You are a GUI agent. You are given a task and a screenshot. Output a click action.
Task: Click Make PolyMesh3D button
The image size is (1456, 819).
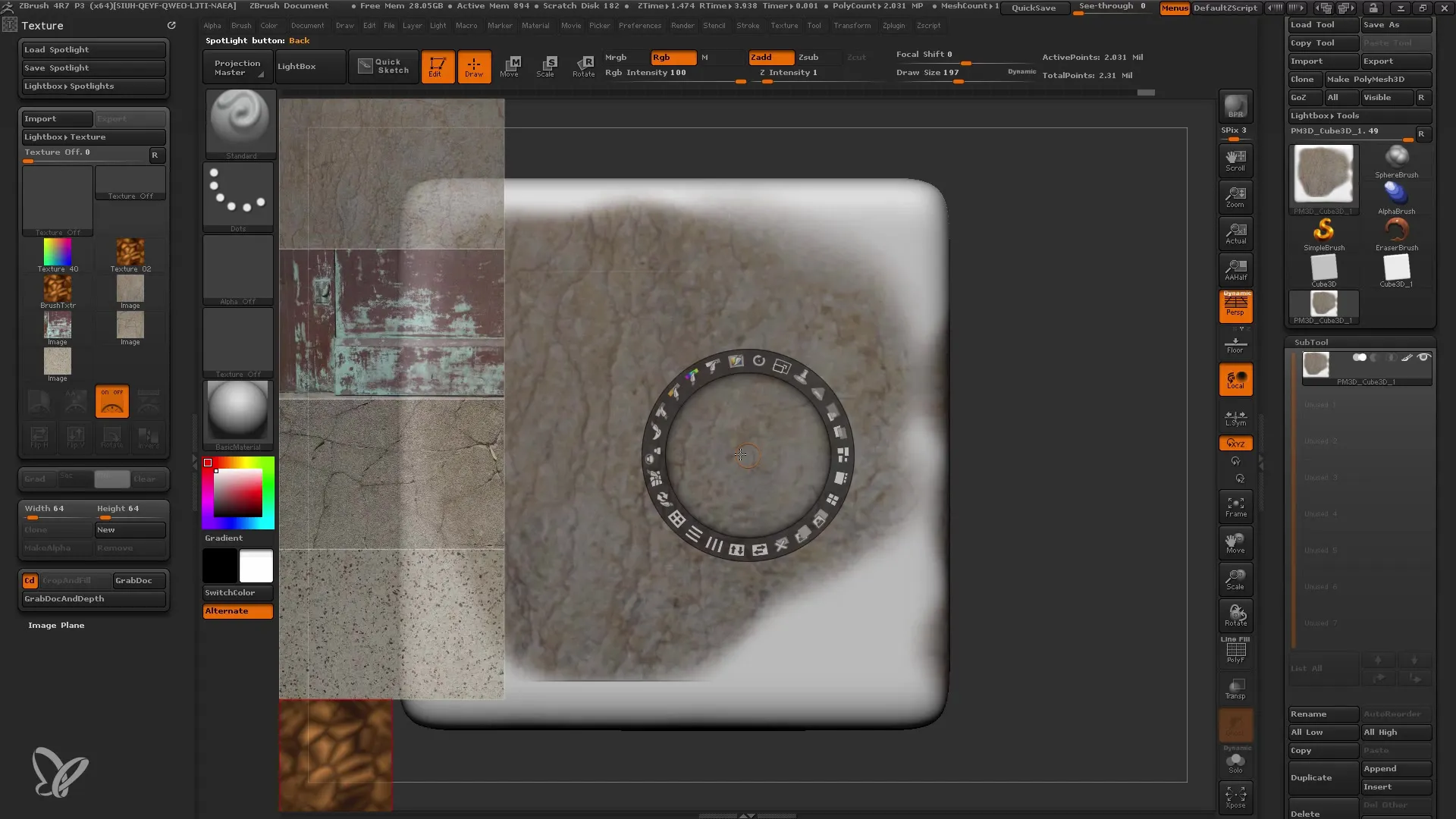click(x=1378, y=79)
